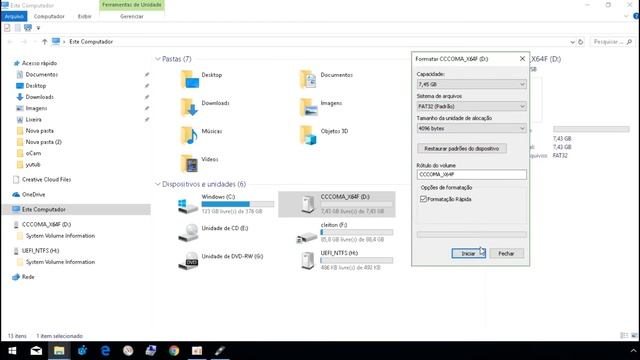Collapse the Dispositivos e unidades section
The height and width of the screenshot is (360, 640).
pyautogui.click(x=158, y=184)
